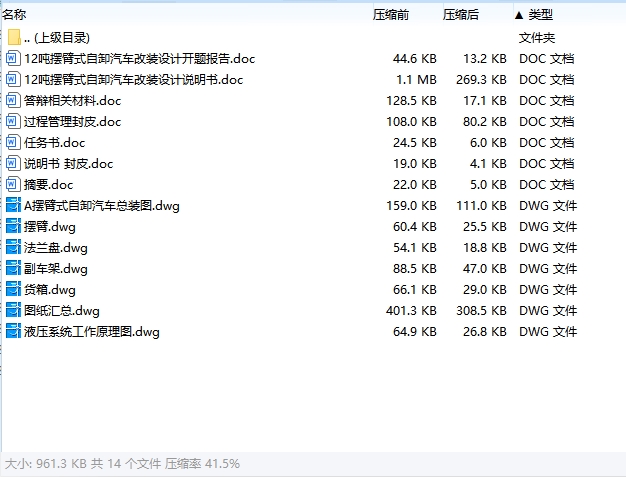This screenshot has width=626, height=477.
Task: Select file 答辩相关材料.doc
Action: point(72,101)
